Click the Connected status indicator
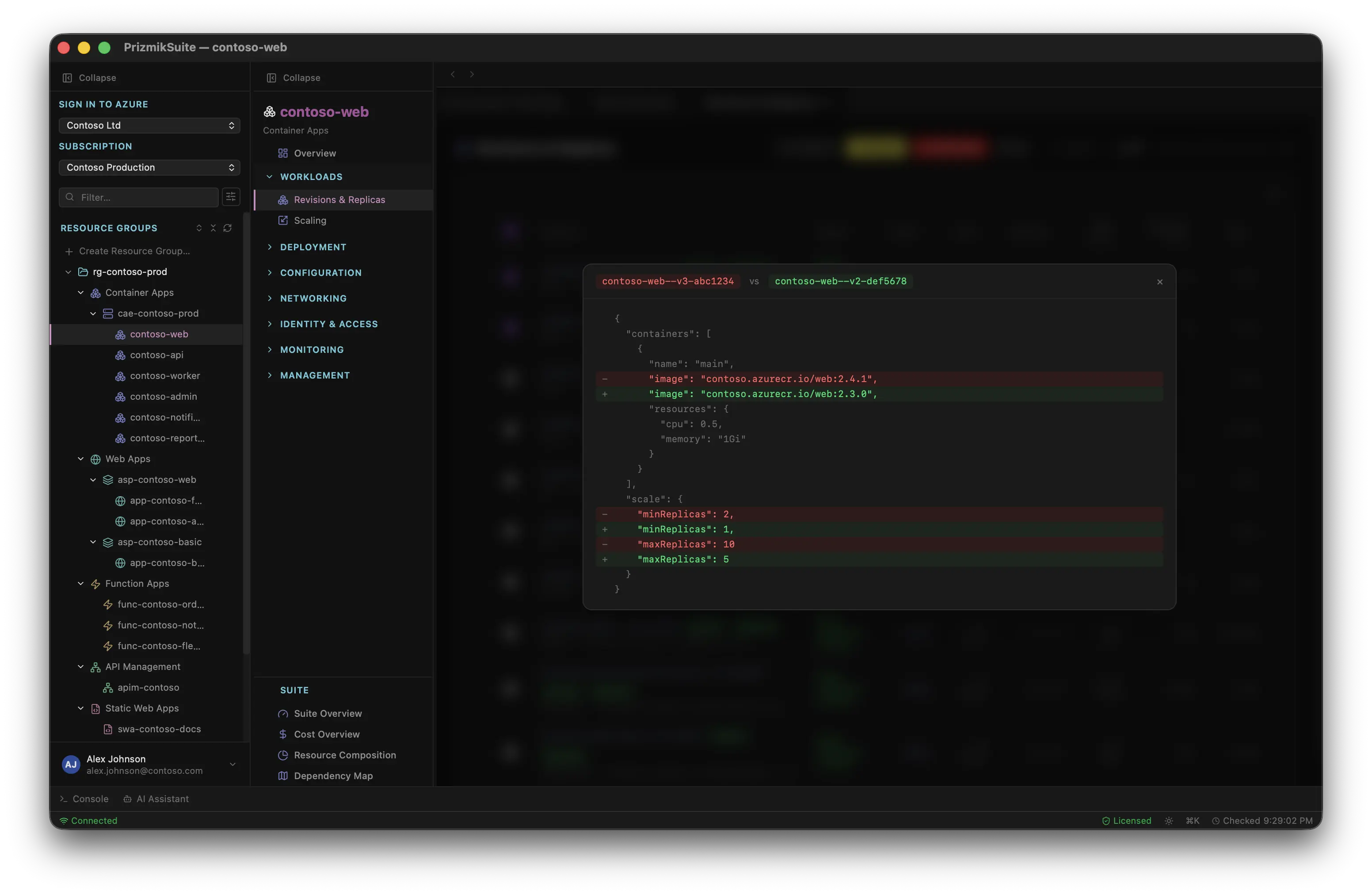The image size is (1372, 895). point(88,821)
